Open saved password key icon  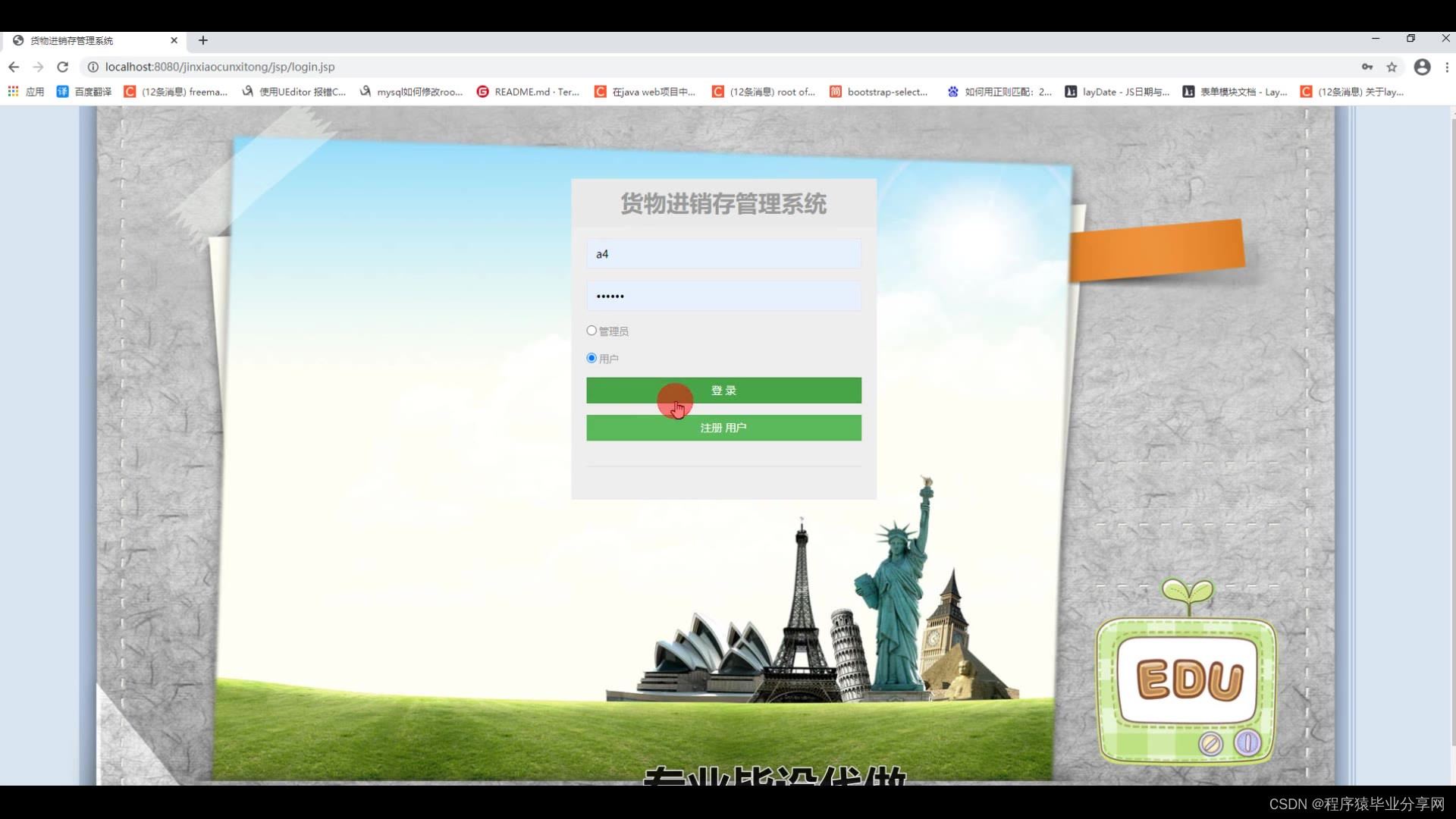1367,67
